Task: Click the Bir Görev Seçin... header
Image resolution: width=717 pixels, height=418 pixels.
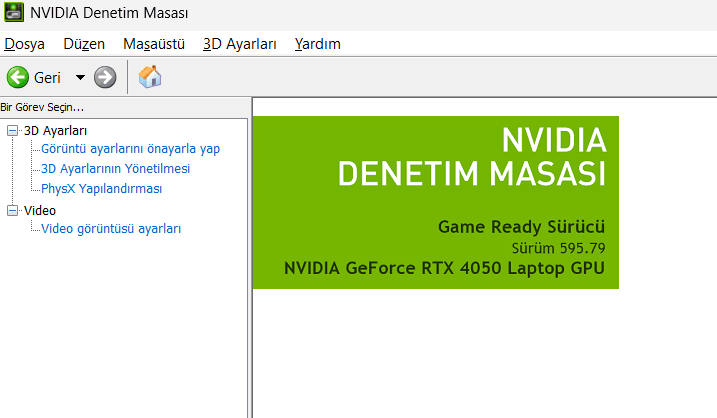Action: [42, 107]
